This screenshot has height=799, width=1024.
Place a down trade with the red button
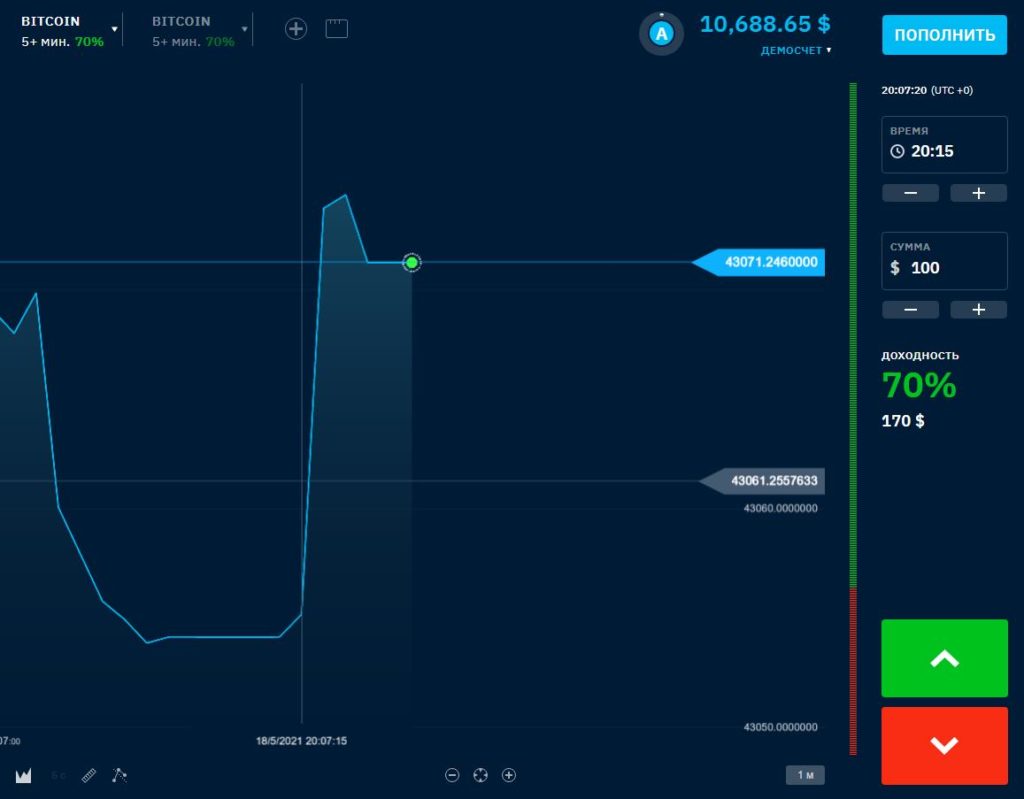[x=944, y=745]
